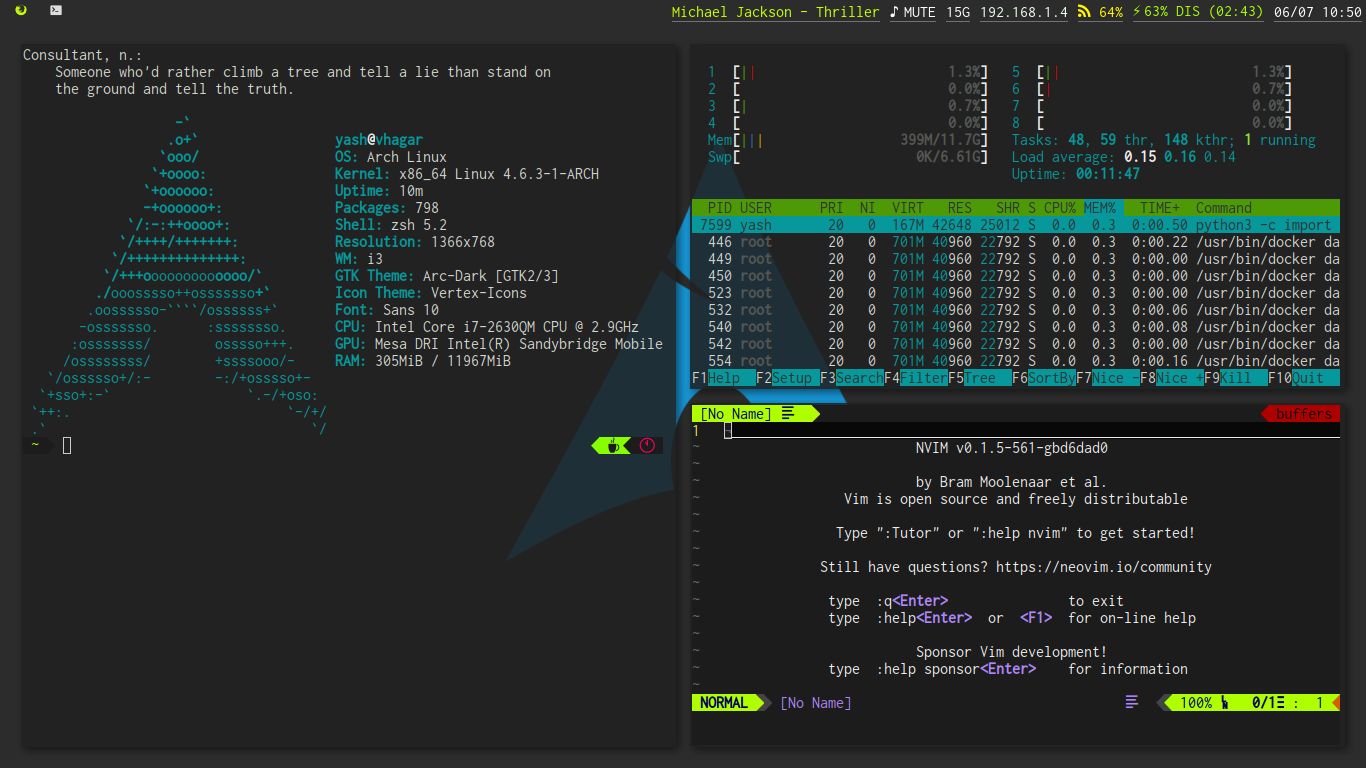The height and width of the screenshot is (768, 1366).
Task: Click F7 Nice - in htop
Action: (x=1108, y=378)
